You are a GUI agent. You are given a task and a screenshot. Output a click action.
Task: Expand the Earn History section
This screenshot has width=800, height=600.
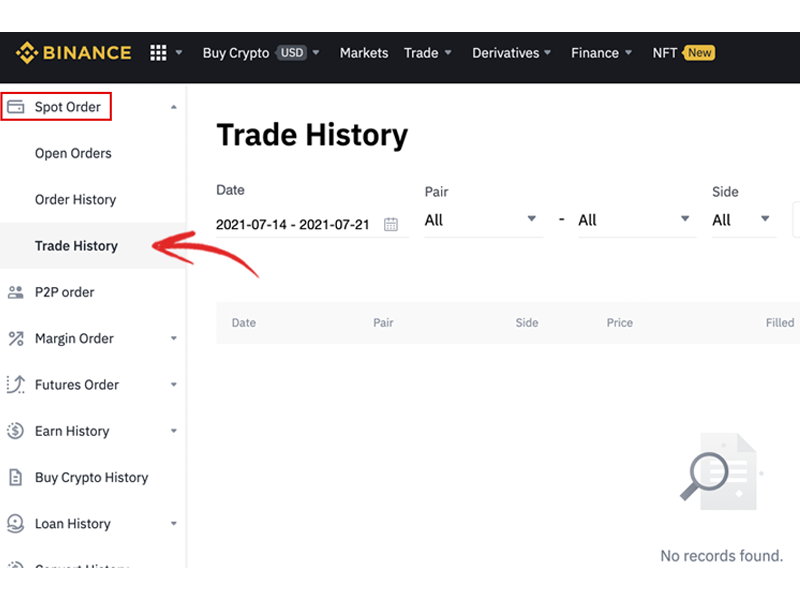point(173,431)
